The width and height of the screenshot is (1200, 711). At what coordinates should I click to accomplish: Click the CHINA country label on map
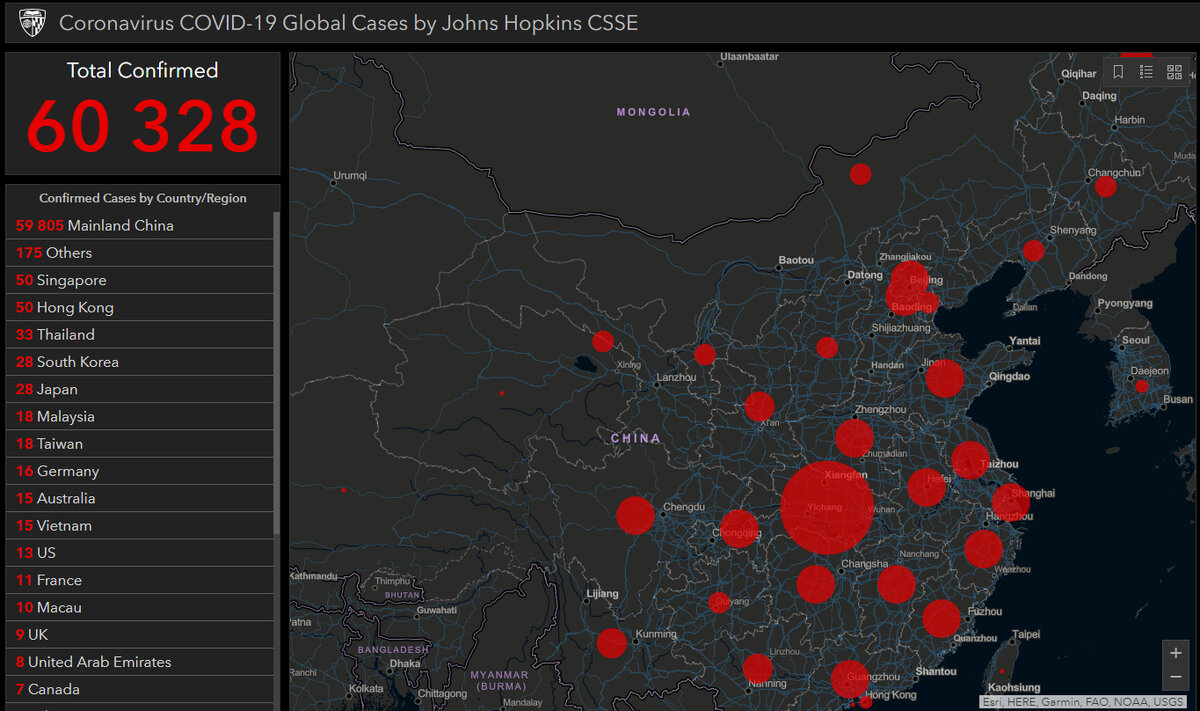coord(636,438)
